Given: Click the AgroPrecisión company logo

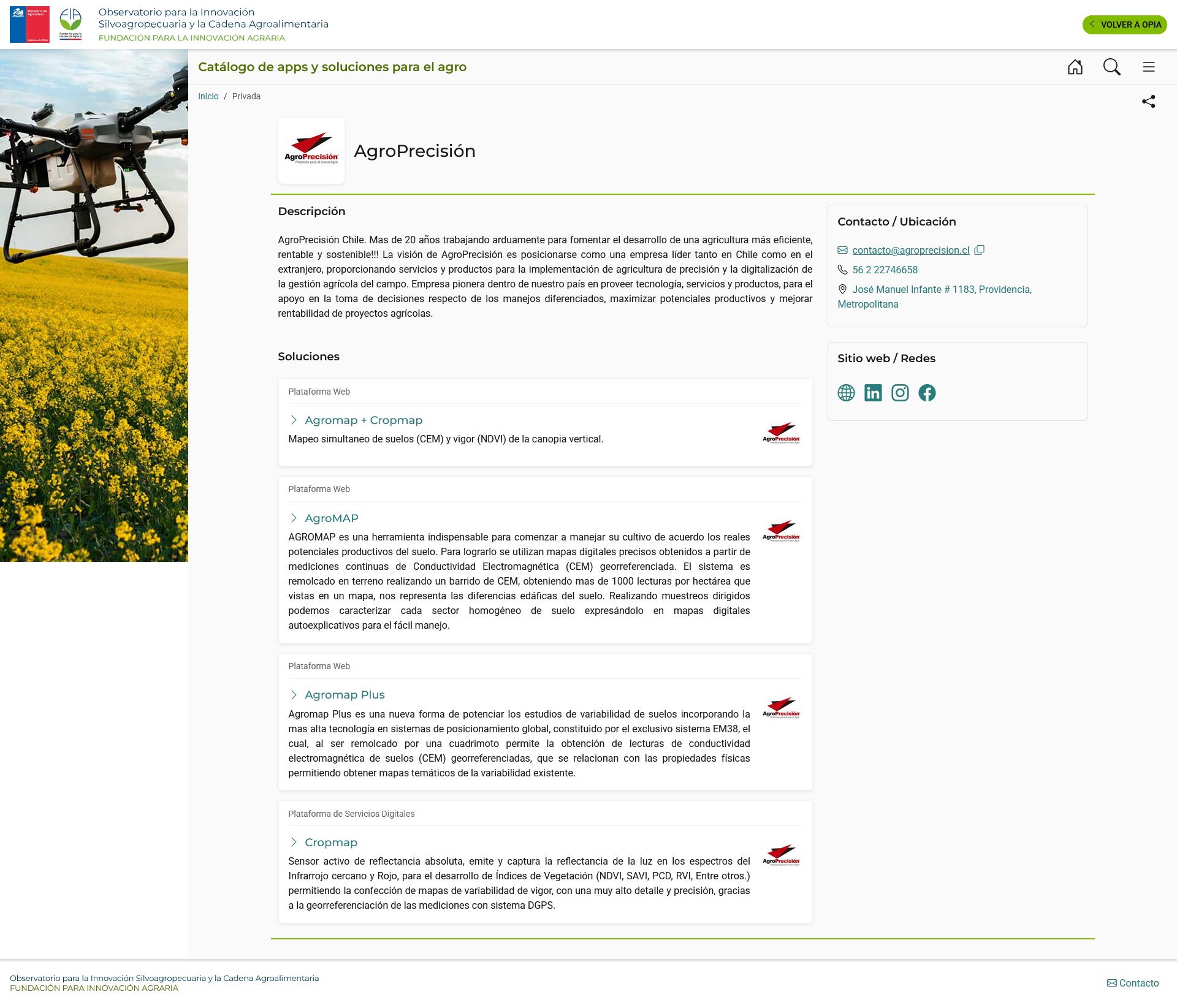Looking at the screenshot, I should point(311,151).
